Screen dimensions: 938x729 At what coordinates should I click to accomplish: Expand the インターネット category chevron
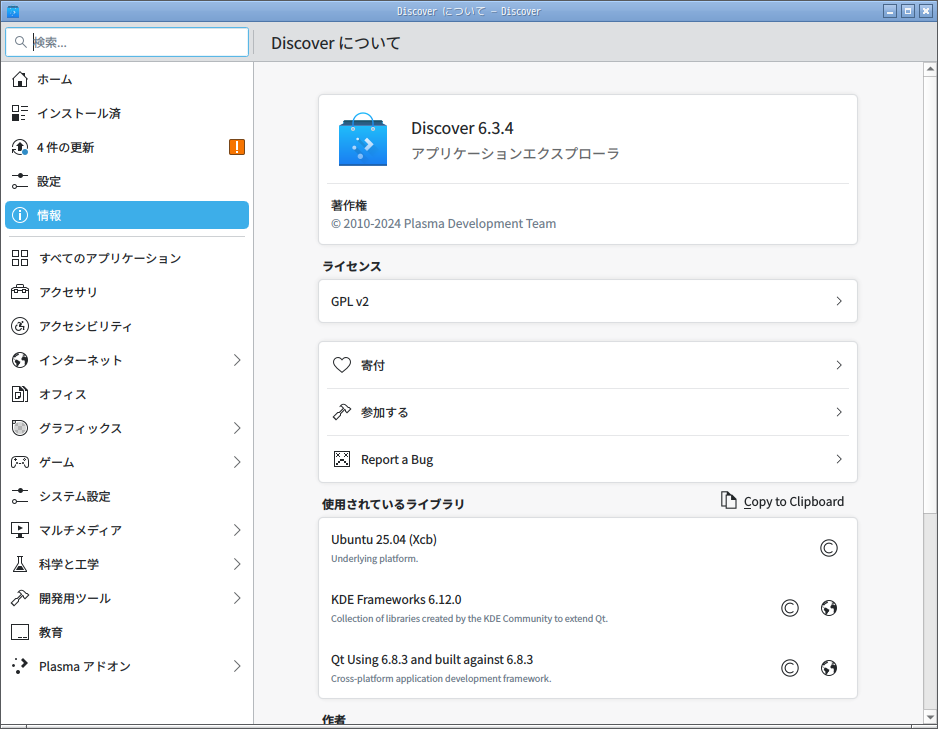tap(237, 360)
